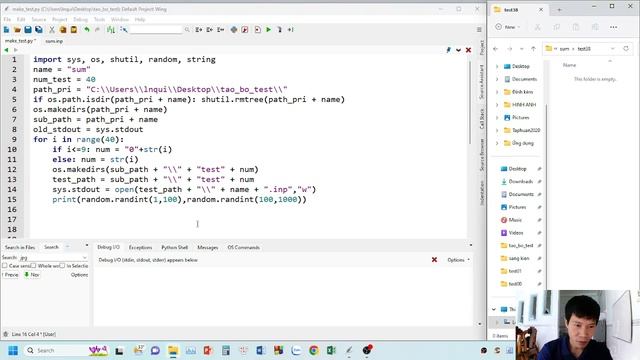Click the green back history arrow above editor
The image size is (640, 360).
point(6,50)
